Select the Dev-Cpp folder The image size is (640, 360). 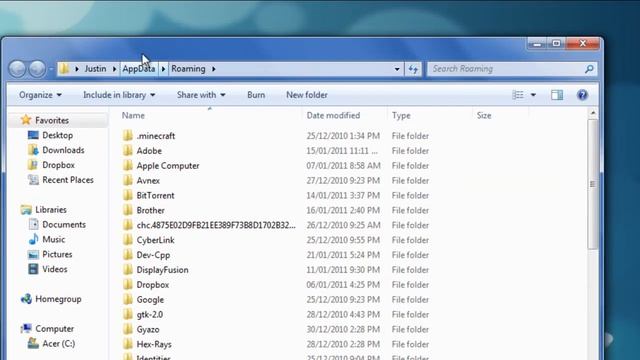153,255
